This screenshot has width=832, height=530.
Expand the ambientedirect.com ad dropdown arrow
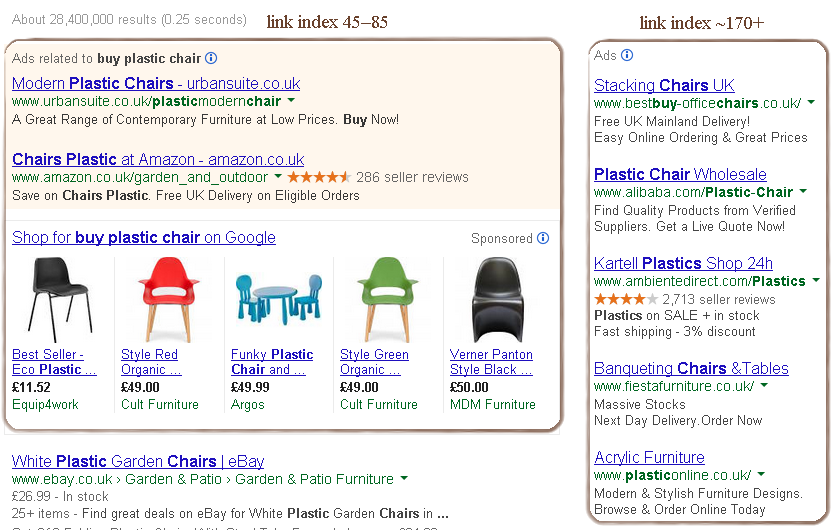click(815, 282)
